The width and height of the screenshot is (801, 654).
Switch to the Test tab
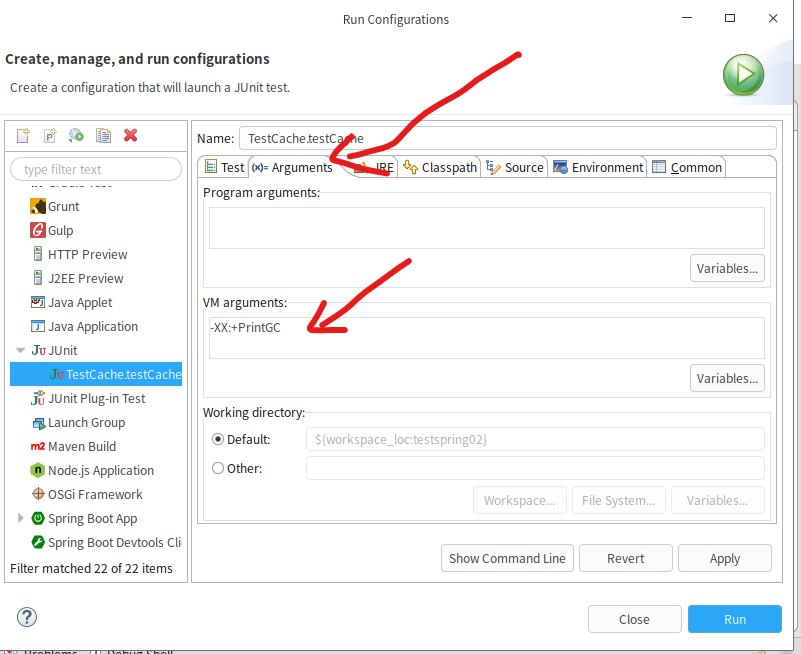click(224, 167)
